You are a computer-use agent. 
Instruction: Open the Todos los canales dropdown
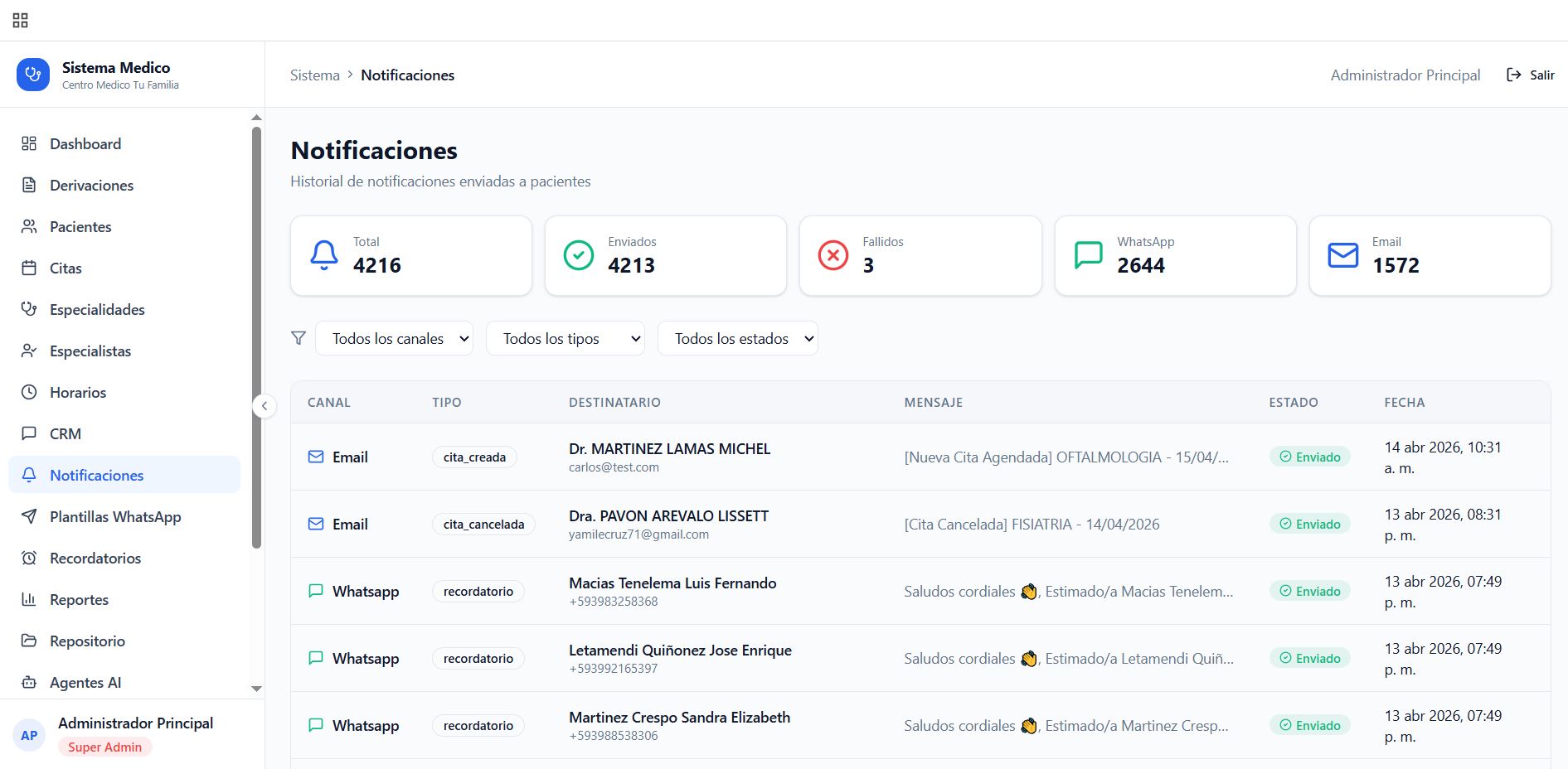coord(394,338)
